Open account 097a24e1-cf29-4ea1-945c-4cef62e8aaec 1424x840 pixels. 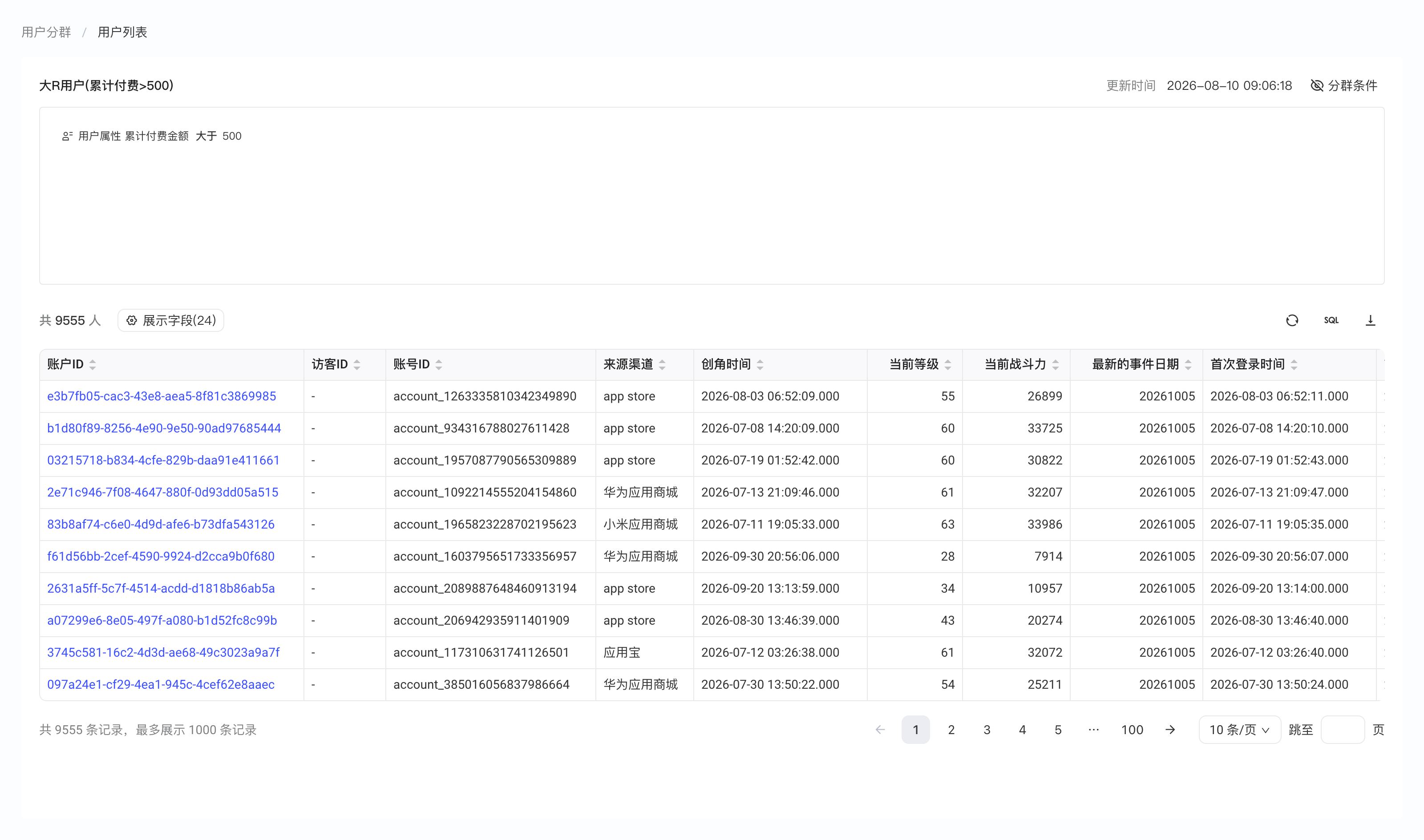[x=161, y=684]
